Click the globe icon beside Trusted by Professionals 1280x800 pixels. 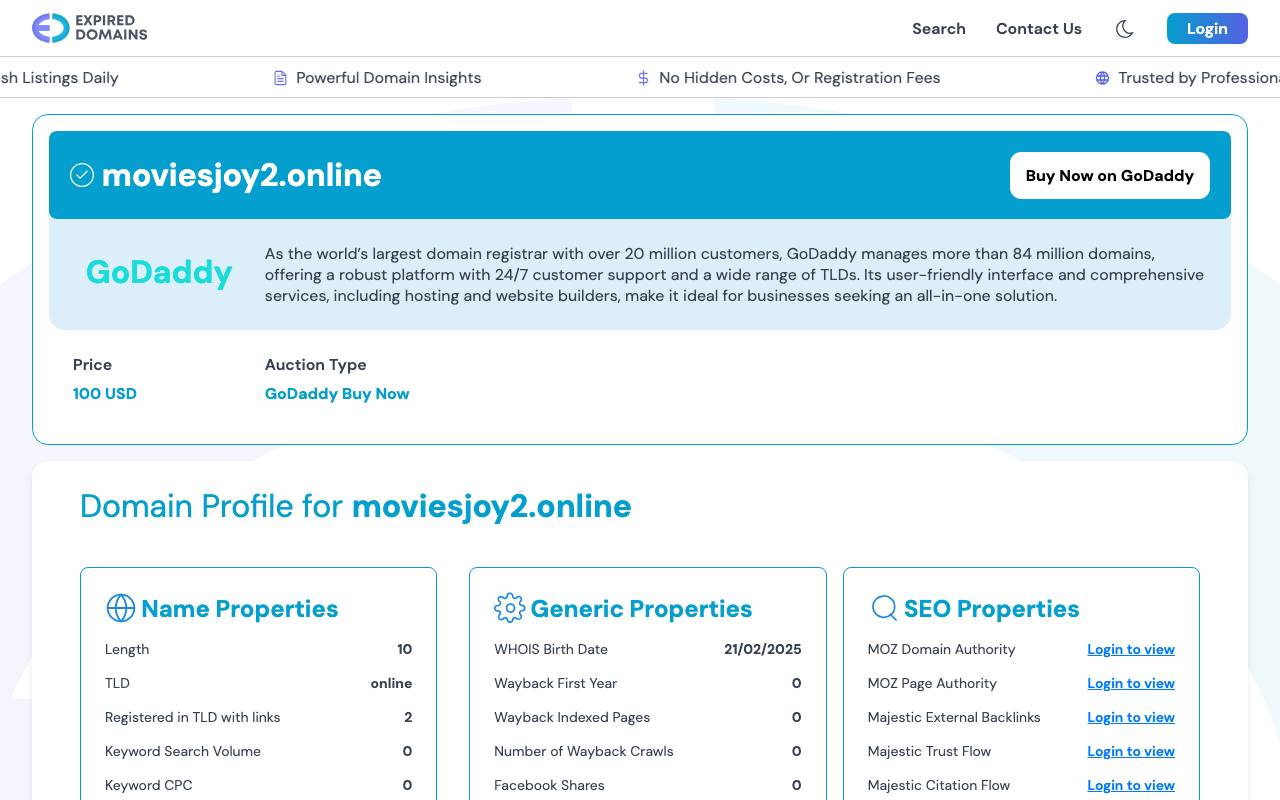point(1102,78)
